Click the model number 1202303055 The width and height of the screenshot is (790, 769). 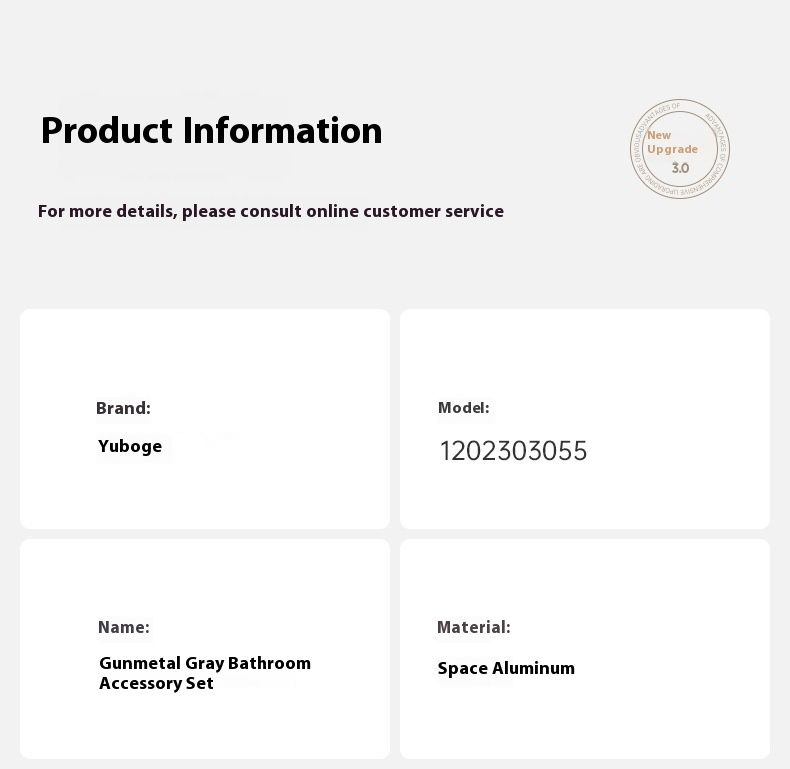[513, 451]
